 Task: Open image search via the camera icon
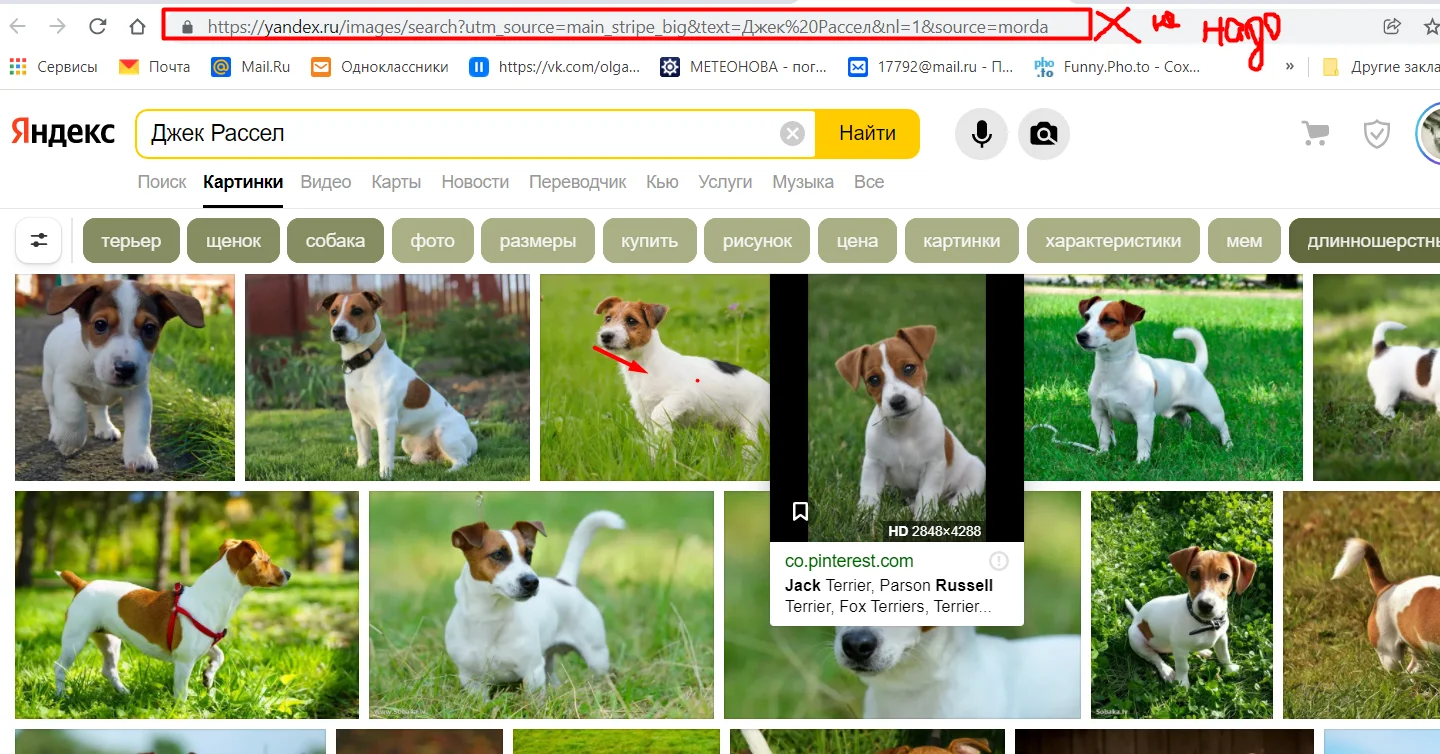(1044, 133)
